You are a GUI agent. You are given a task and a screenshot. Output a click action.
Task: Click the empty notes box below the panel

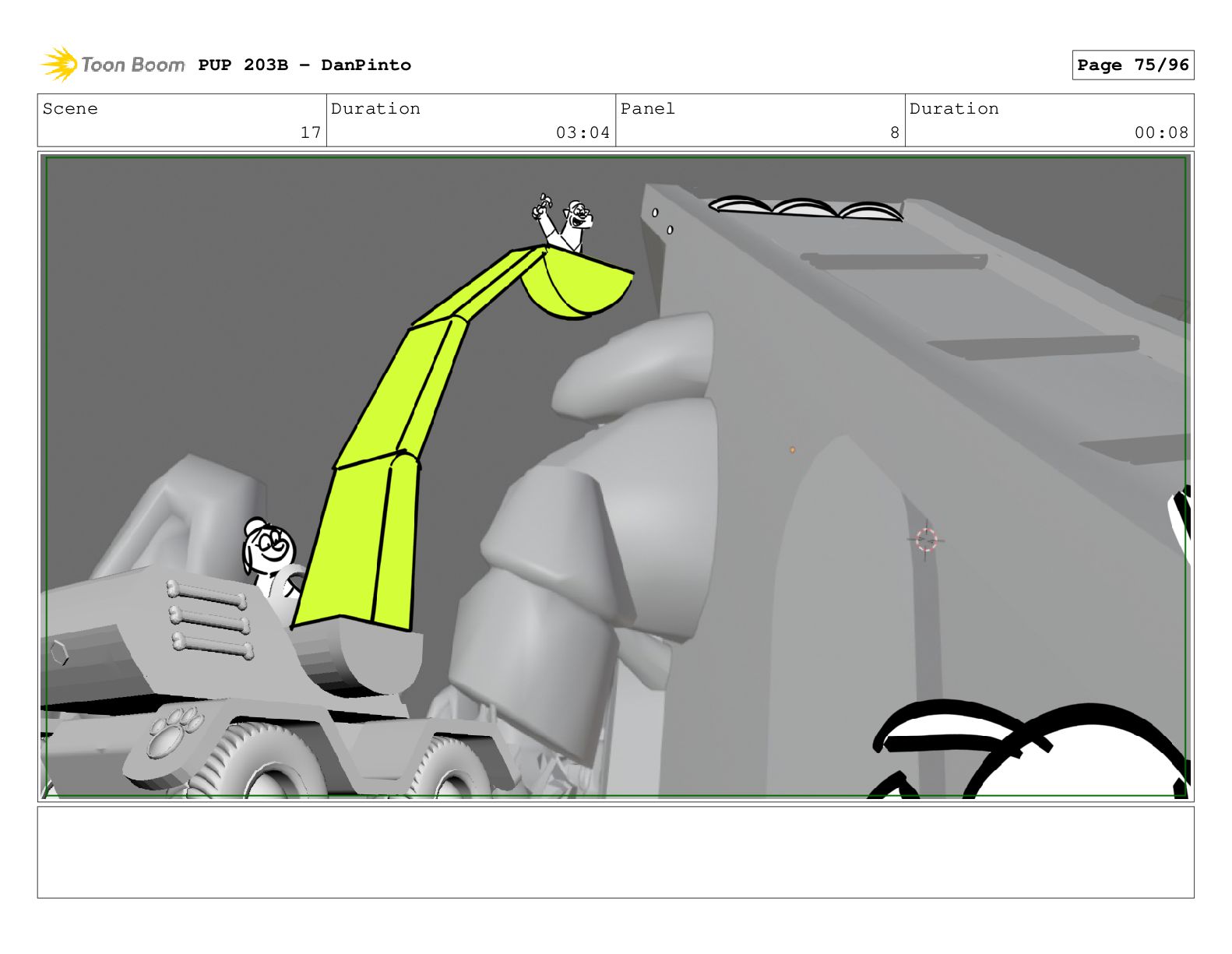pyautogui.click(x=615, y=852)
